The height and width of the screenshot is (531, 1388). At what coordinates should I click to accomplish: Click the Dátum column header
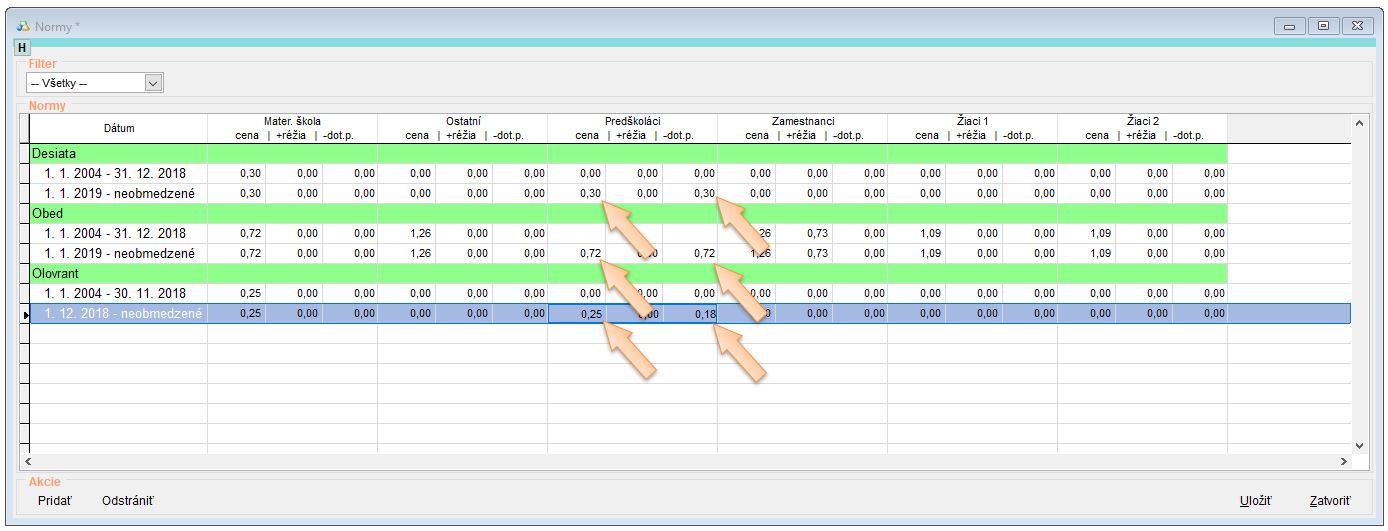click(x=118, y=128)
